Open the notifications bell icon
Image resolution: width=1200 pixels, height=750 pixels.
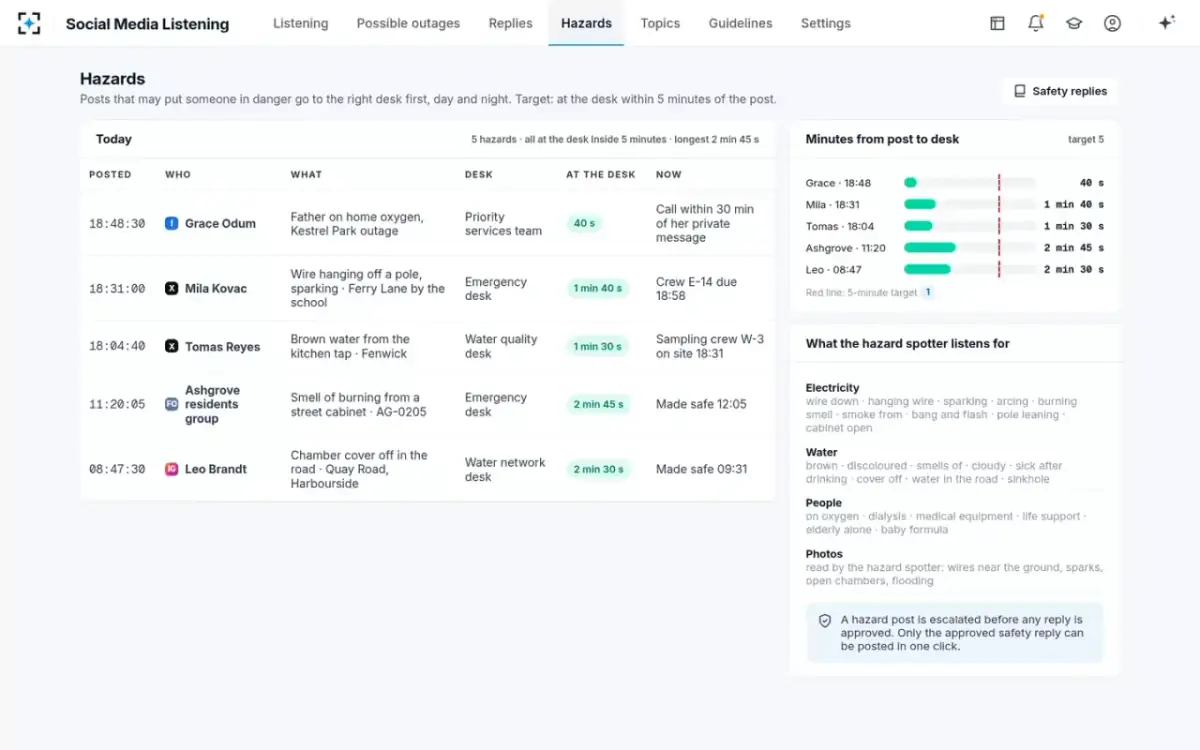click(1035, 23)
